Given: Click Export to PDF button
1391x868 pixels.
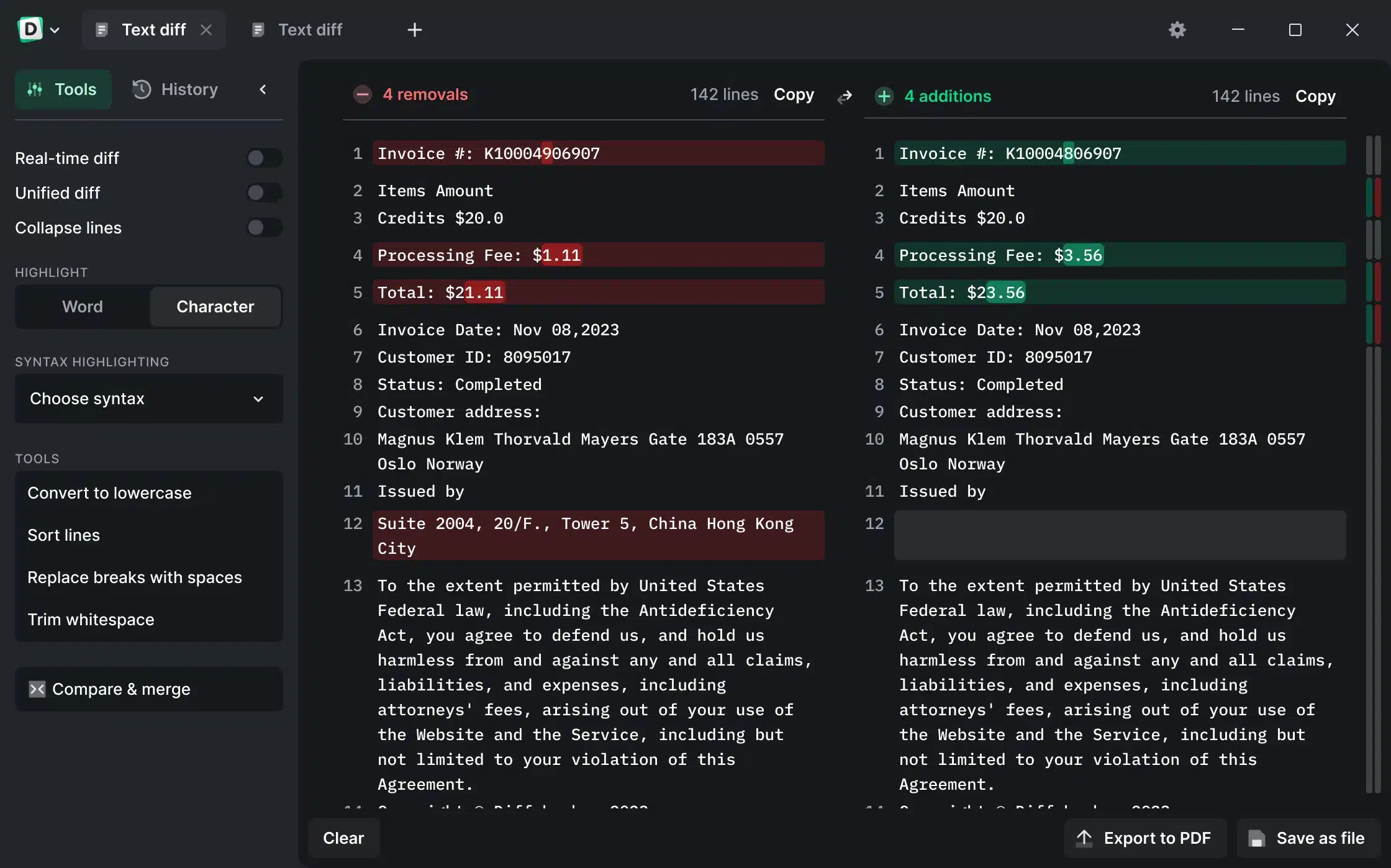Looking at the screenshot, I should 1146,838.
